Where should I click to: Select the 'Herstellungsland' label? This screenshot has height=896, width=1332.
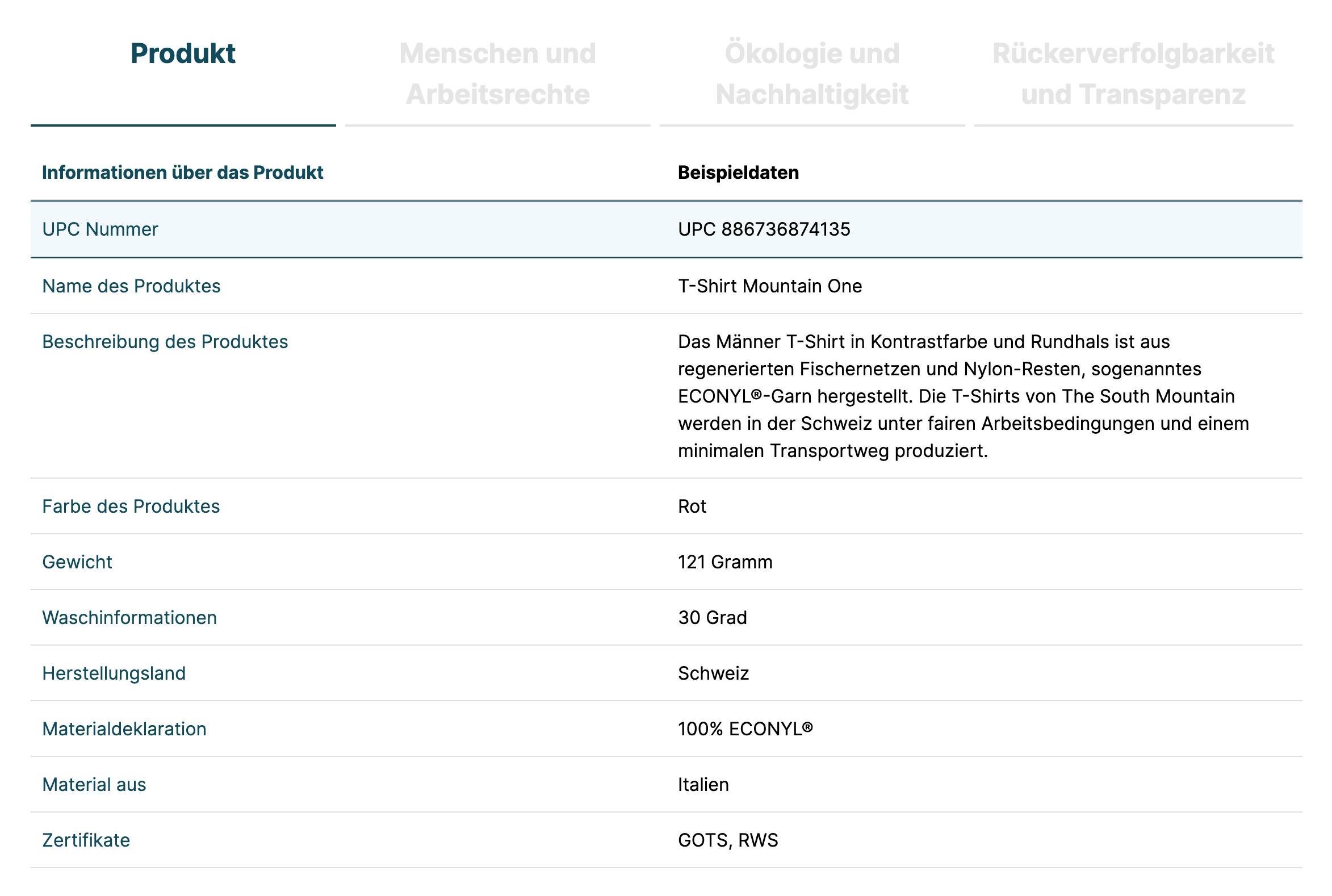pos(114,673)
